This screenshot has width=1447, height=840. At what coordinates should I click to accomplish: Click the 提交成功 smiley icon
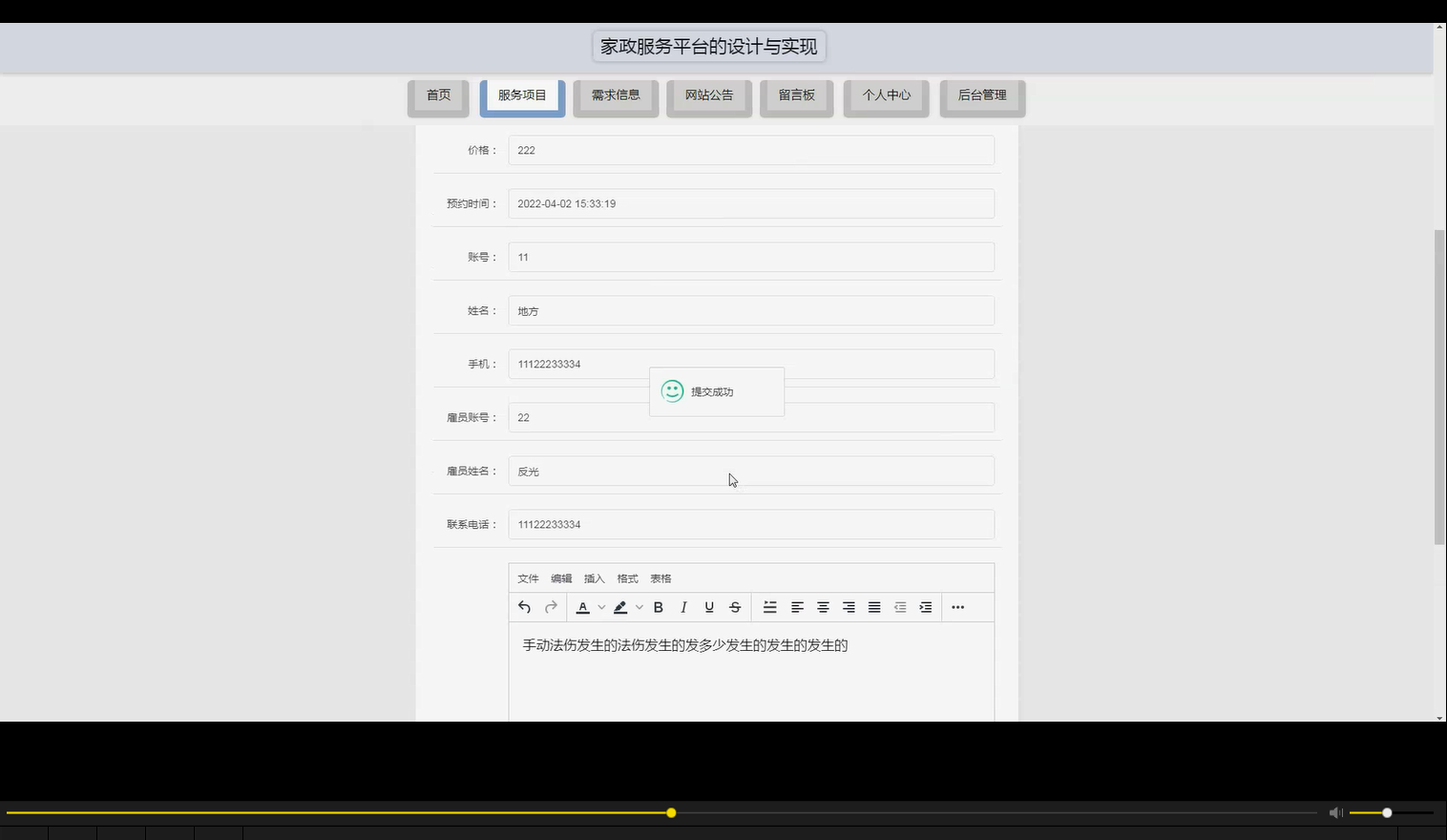click(672, 391)
